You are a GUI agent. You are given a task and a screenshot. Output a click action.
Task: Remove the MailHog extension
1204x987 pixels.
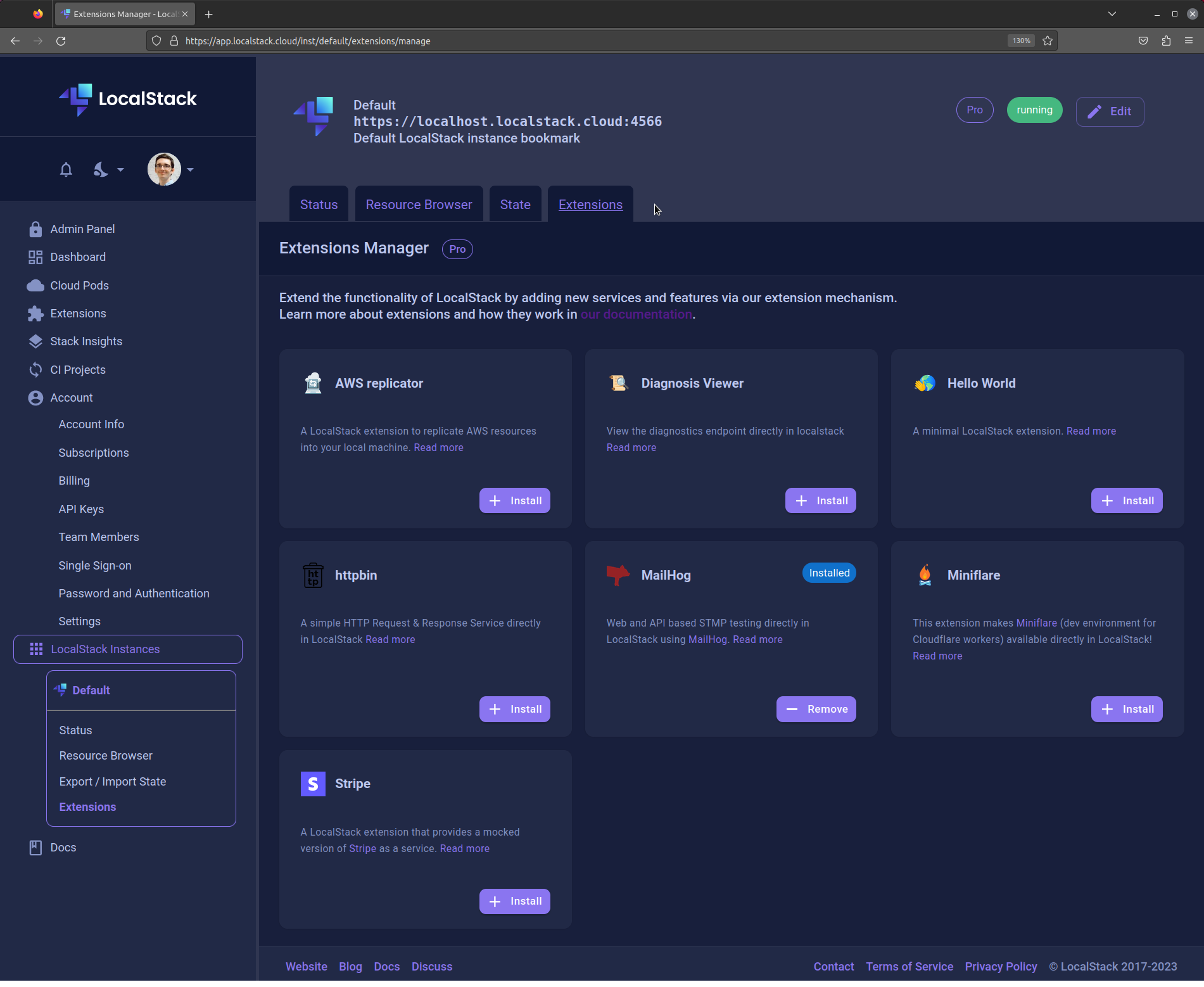(816, 709)
